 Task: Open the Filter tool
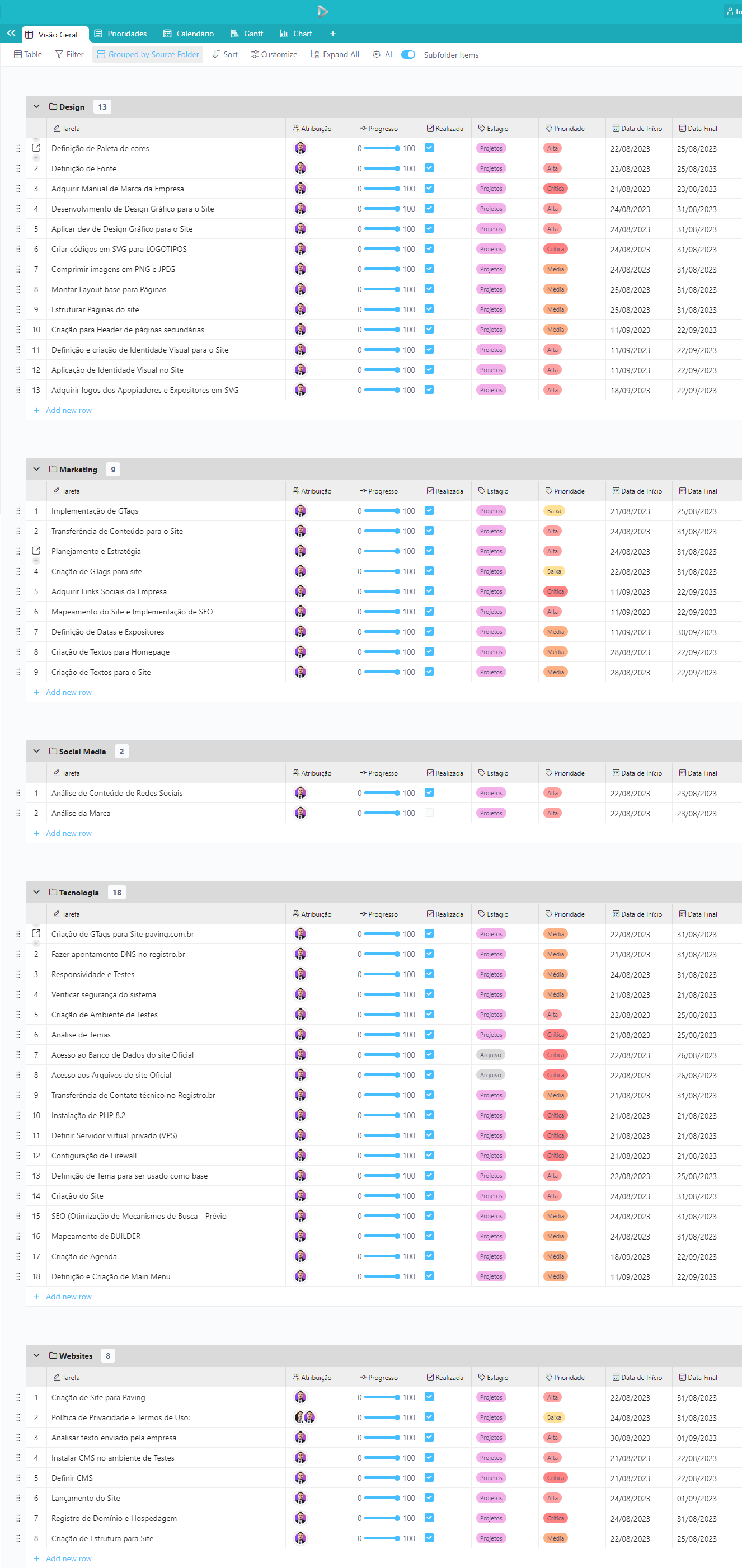tap(69, 55)
